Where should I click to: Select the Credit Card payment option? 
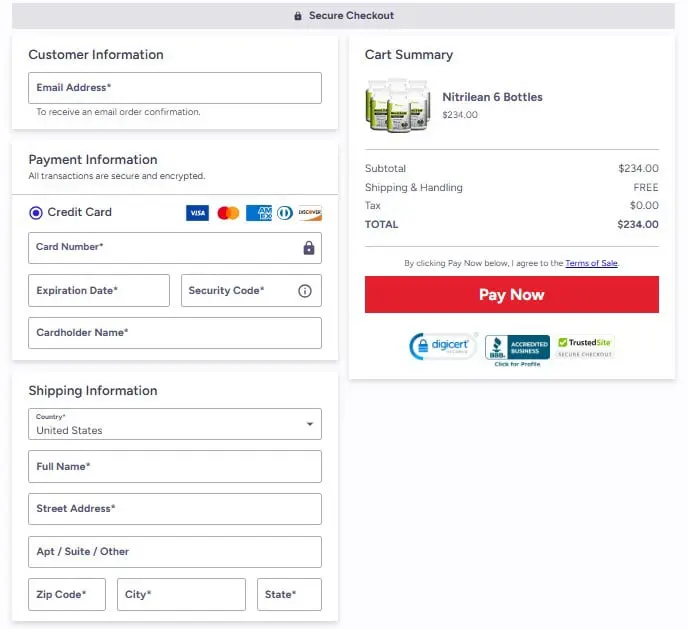(x=36, y=213)
